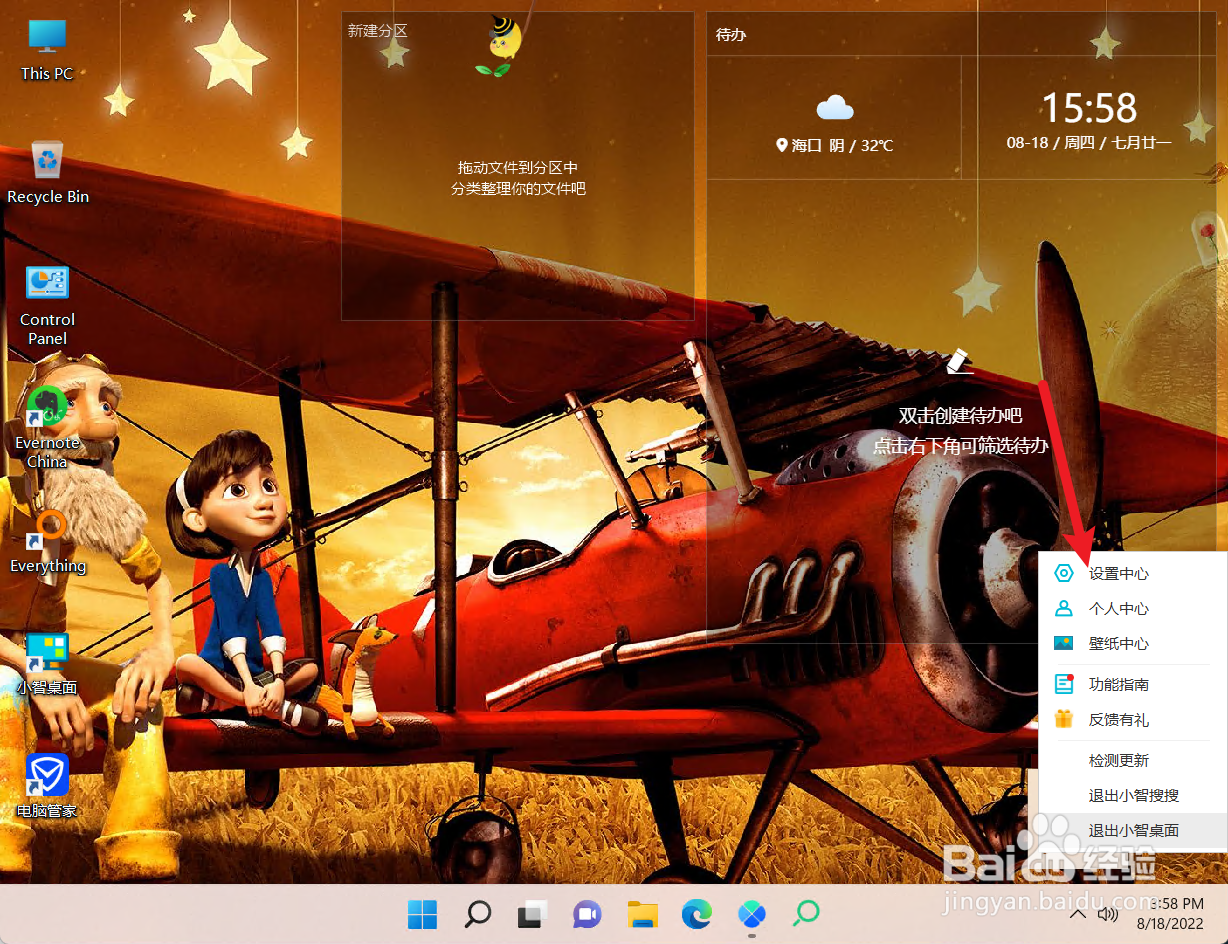Screen dimensions: 1228x944
Task: Select 退出小智搜搜 menu entry
Action: [1133, 796]
